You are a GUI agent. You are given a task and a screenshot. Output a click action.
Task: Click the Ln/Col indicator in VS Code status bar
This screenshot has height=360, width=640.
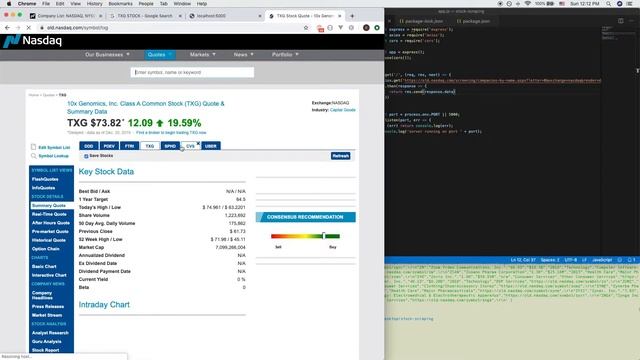pos(523,260)
